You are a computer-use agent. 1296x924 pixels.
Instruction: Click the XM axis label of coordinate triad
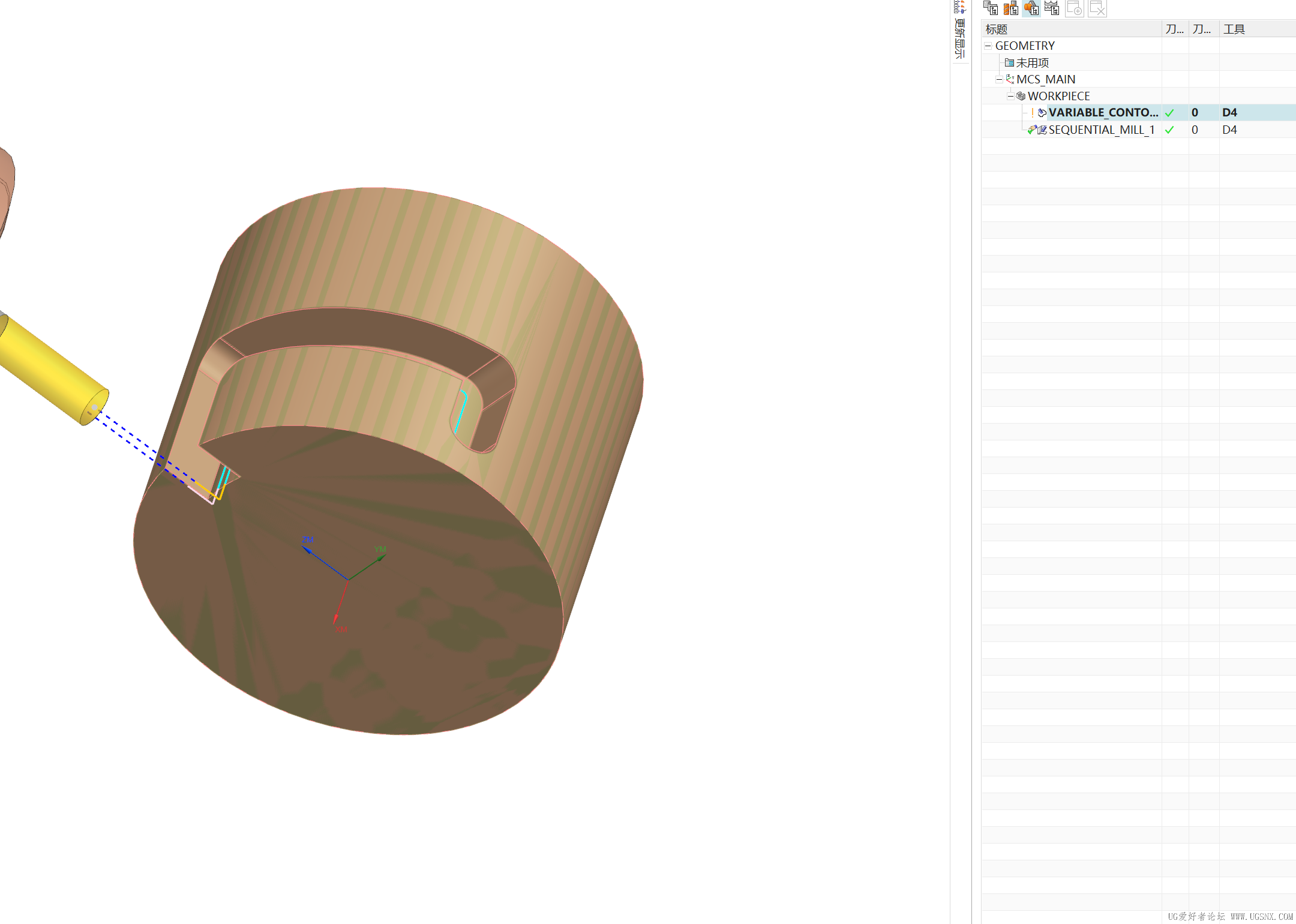pyautogui.click(x=341, y=629)
